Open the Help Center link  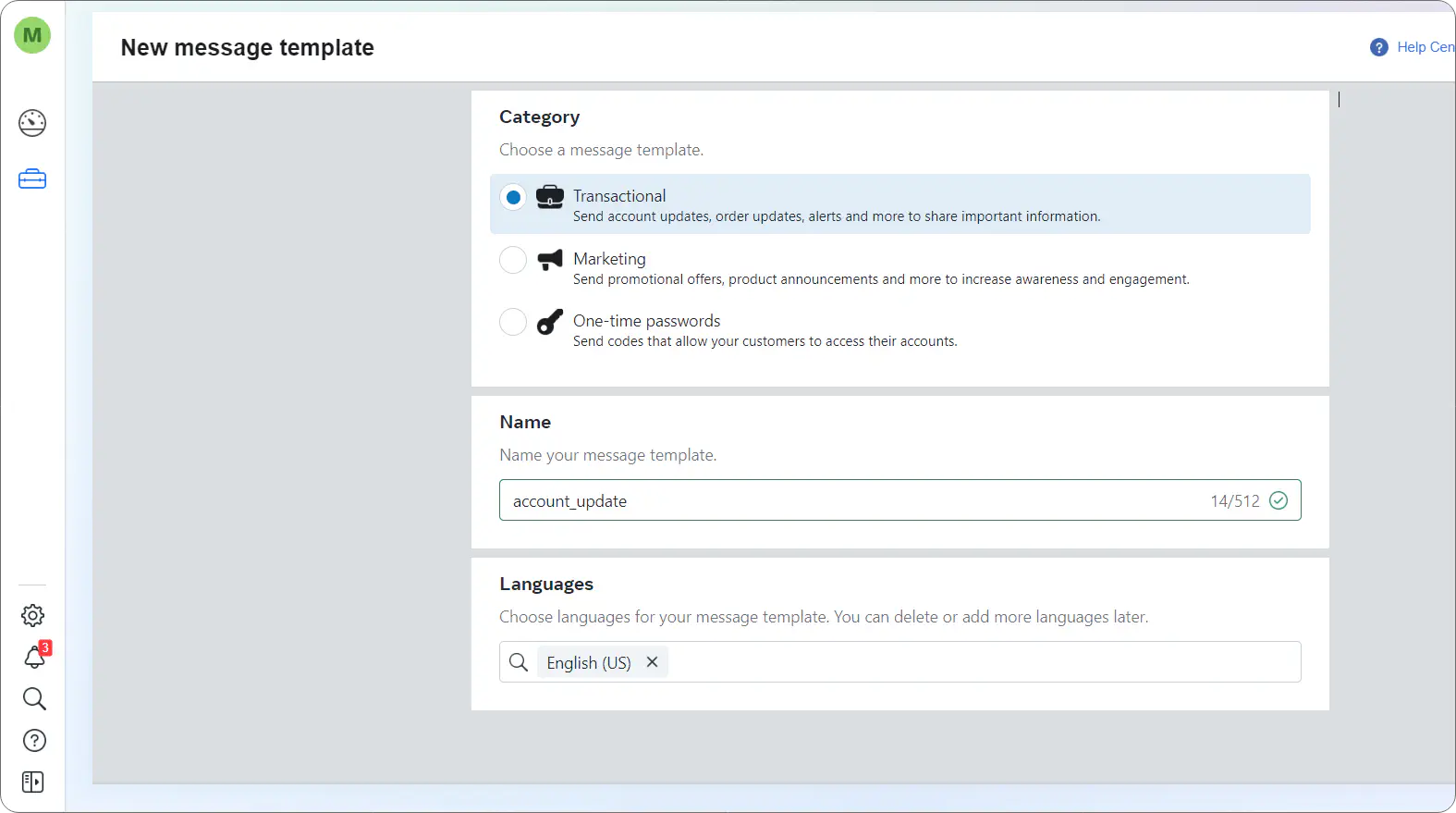click(x=1425, y=47)
